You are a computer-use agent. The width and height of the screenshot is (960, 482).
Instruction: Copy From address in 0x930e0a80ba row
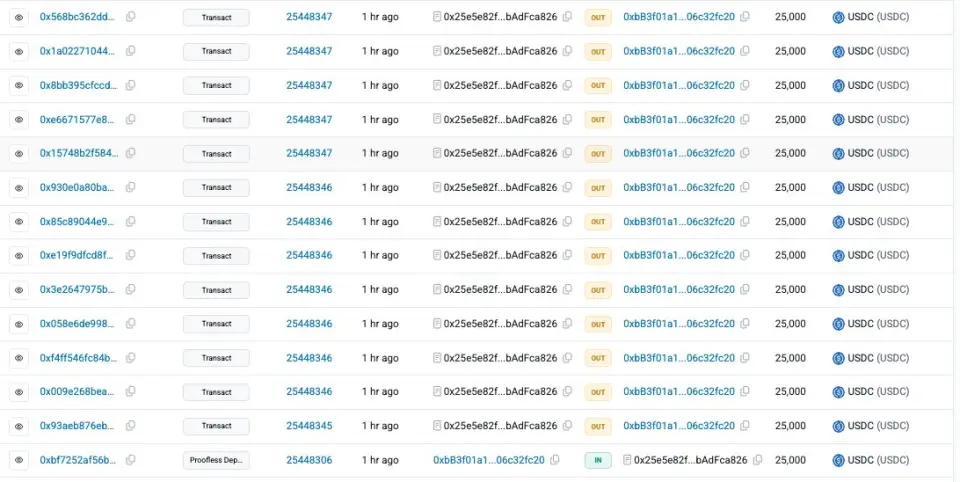click(568, 187)
